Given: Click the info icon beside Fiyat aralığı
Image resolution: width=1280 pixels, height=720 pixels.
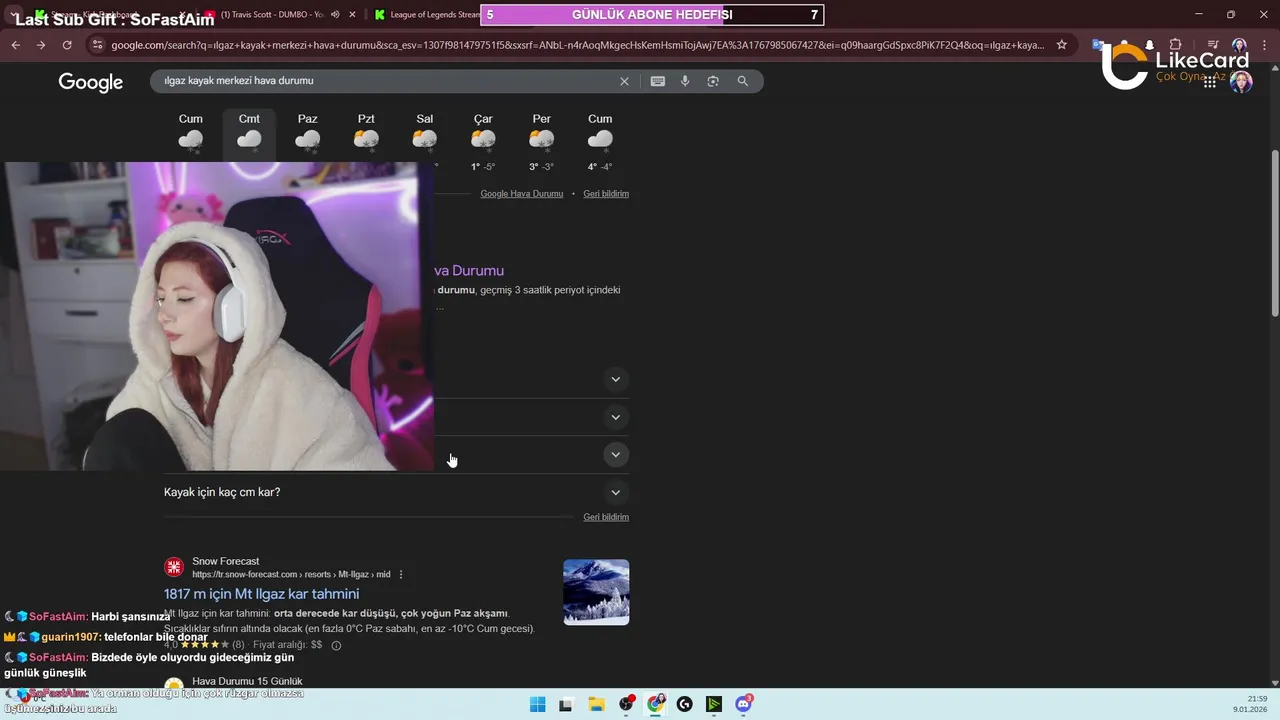Looking at the screenshot, I should [336, 645].
